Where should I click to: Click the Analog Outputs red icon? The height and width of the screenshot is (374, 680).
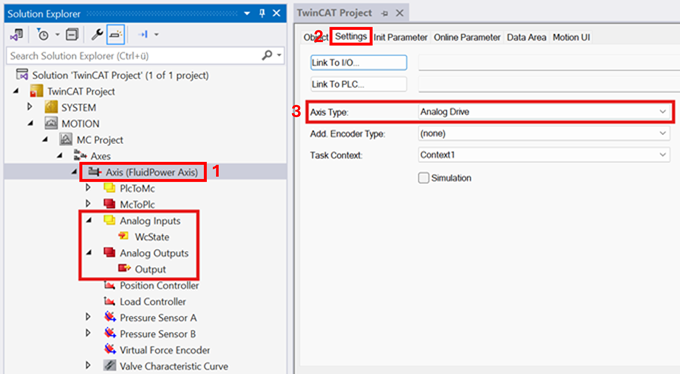coord(110,253)
